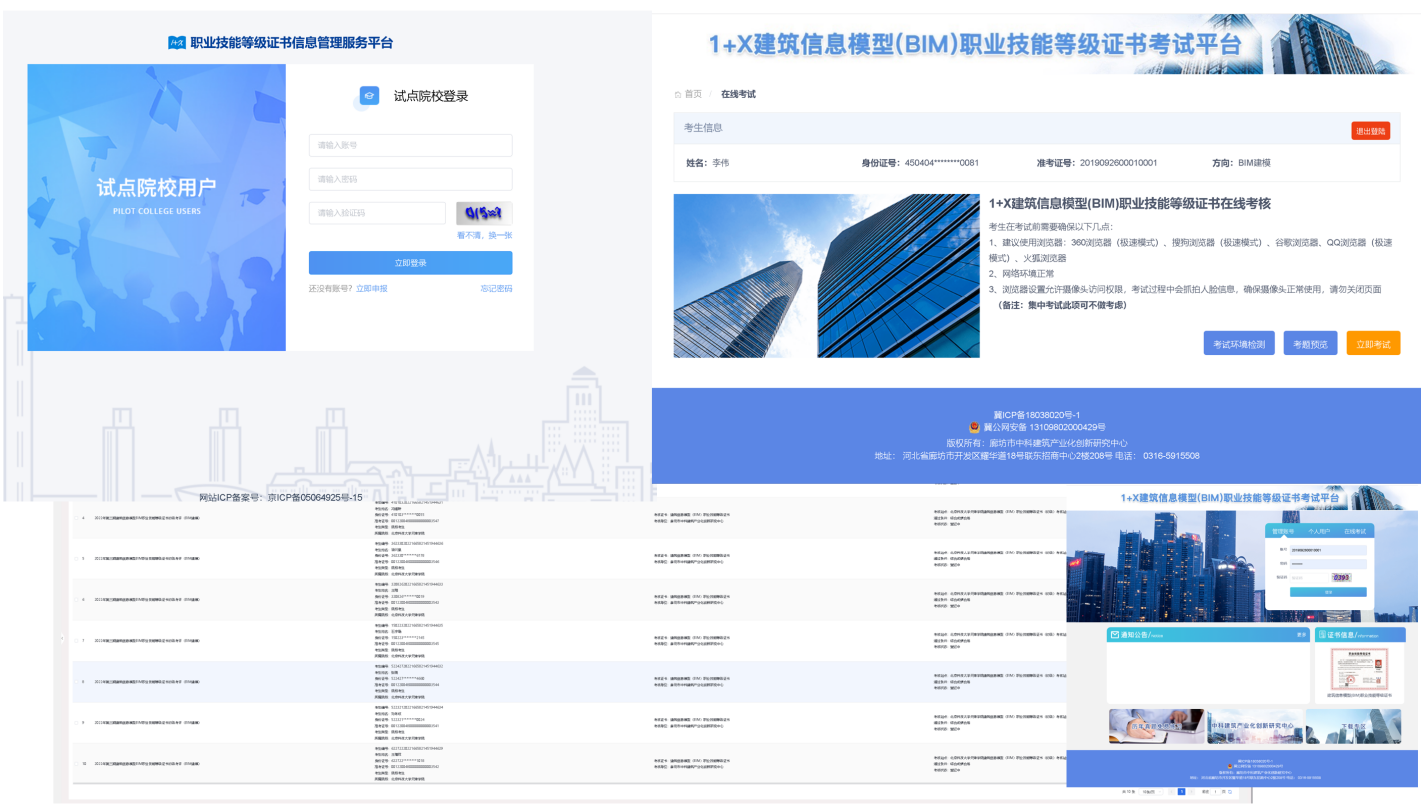
Task: Open the page-size dropdown in table pagination
Action: pyautogui.click(x=1153, y=791)
